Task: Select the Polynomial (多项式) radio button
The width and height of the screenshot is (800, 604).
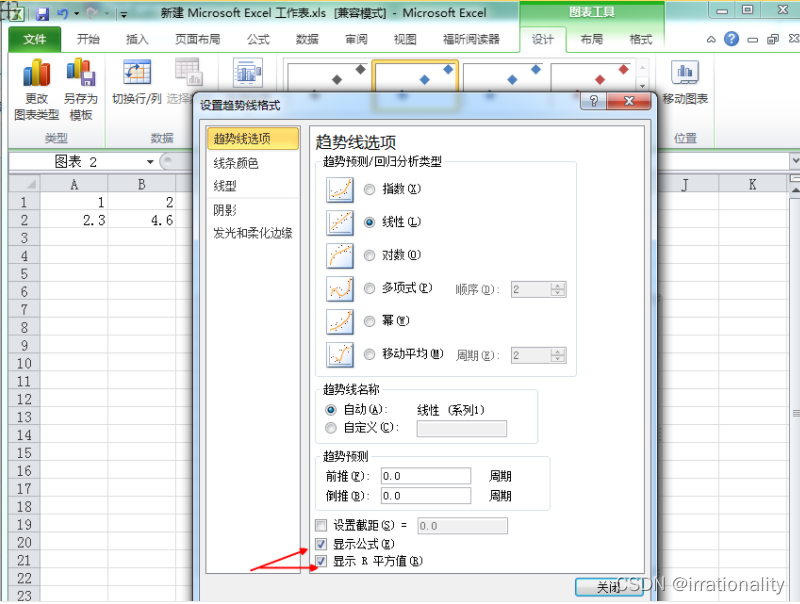Action: (x=369, y=288)
